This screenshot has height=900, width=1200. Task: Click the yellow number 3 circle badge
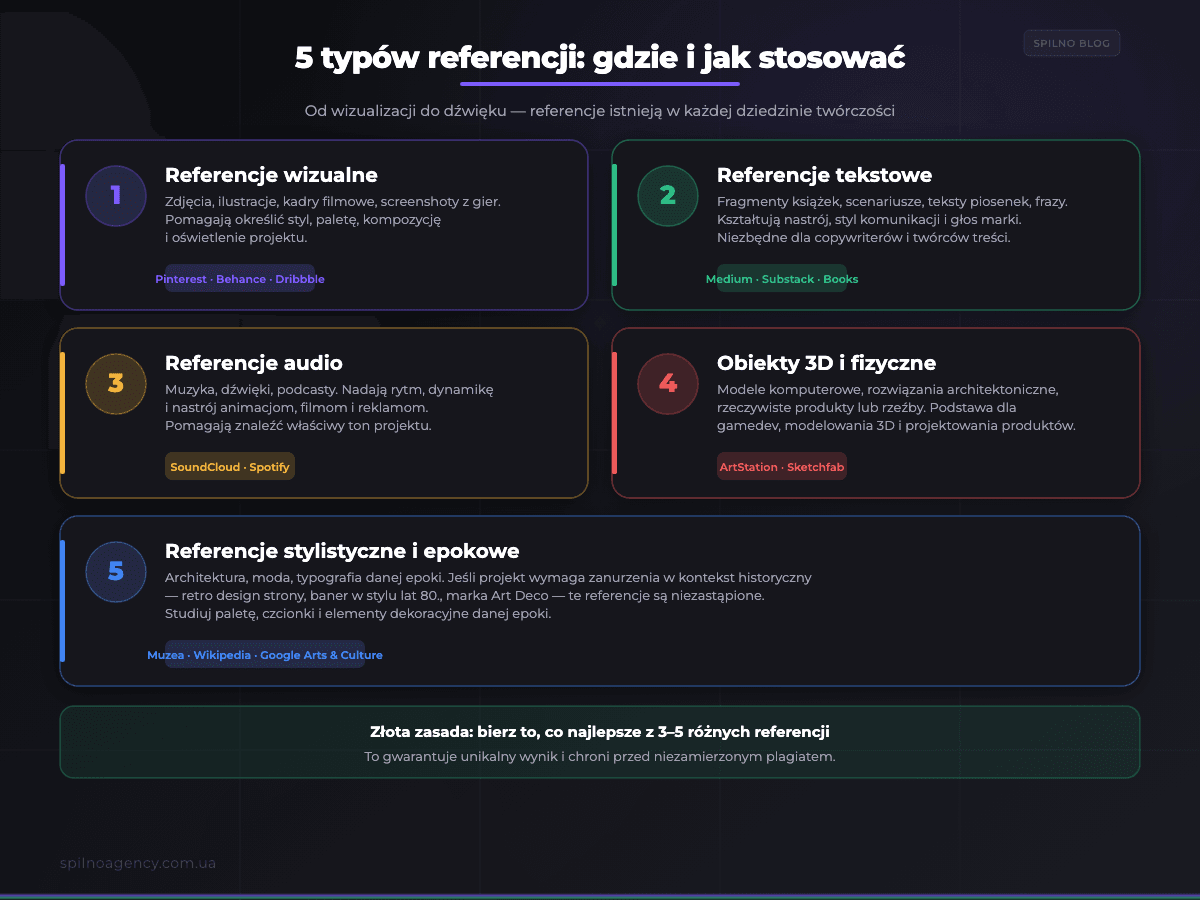[116, 383]
